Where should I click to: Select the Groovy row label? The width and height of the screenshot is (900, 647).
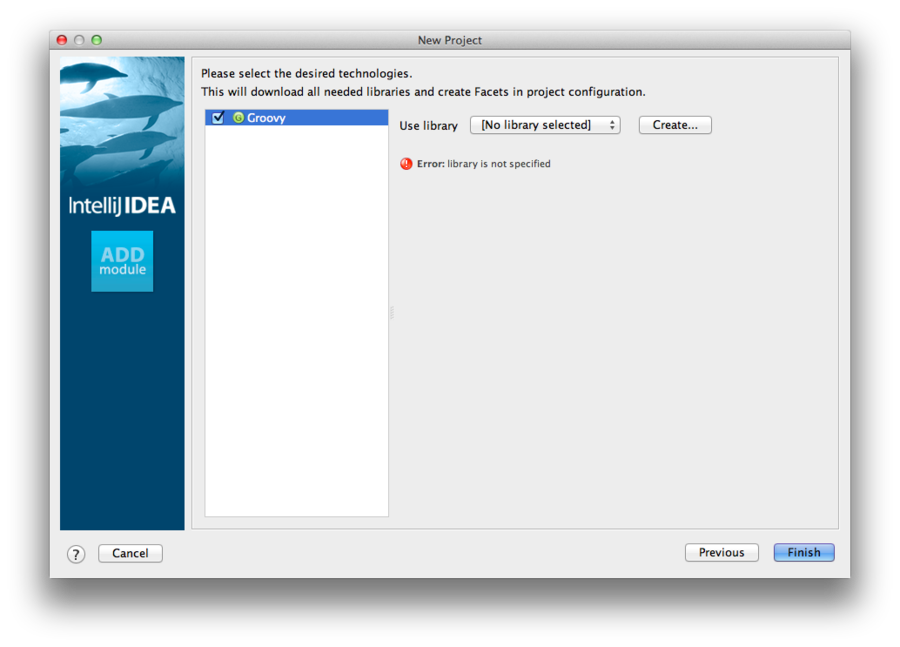click(x=266, y=118)
